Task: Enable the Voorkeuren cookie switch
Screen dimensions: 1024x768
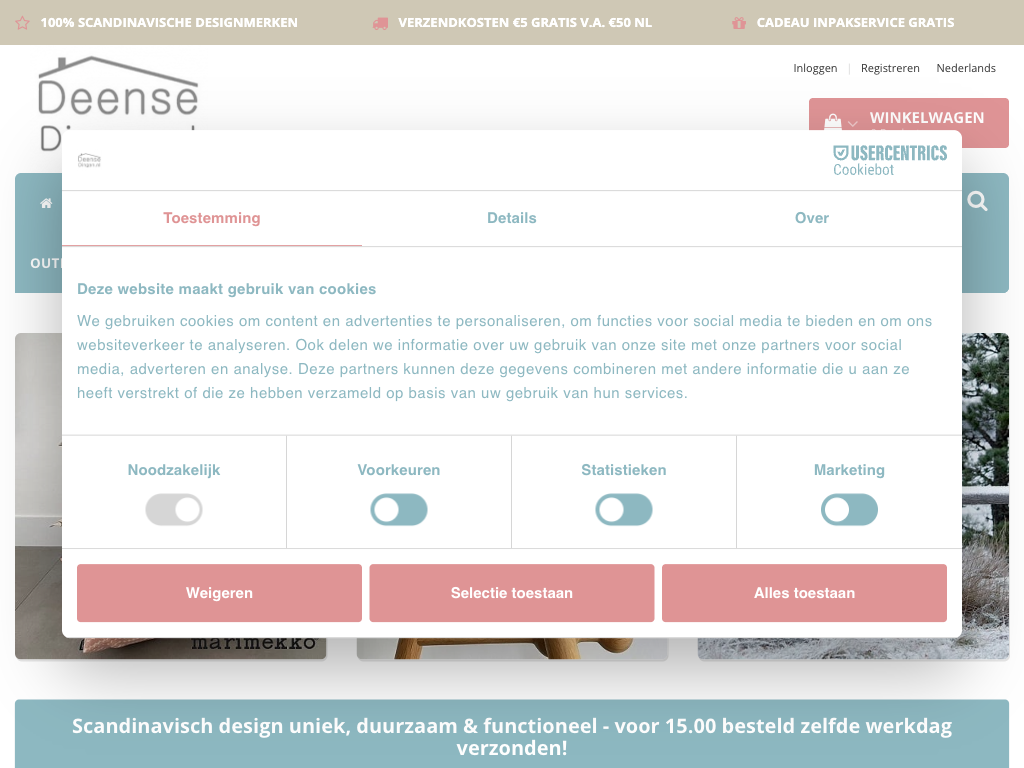Action: 399,509
